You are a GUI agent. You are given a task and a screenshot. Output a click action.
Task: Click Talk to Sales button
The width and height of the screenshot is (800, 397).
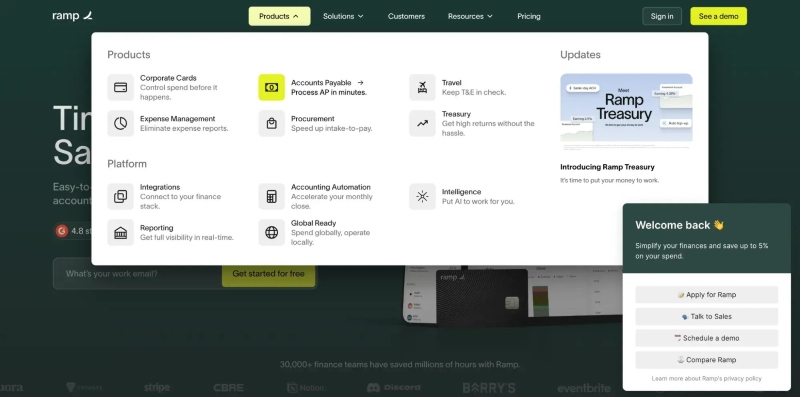707,316
